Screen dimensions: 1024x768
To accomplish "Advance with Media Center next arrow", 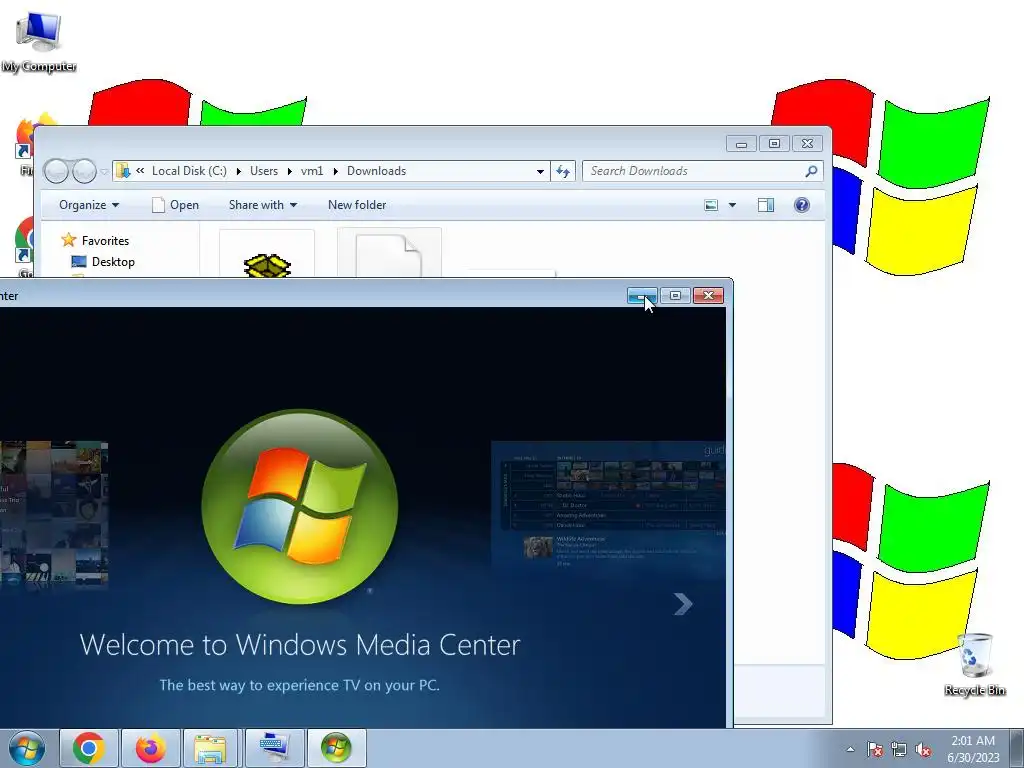I will click(x=683, y=603).
